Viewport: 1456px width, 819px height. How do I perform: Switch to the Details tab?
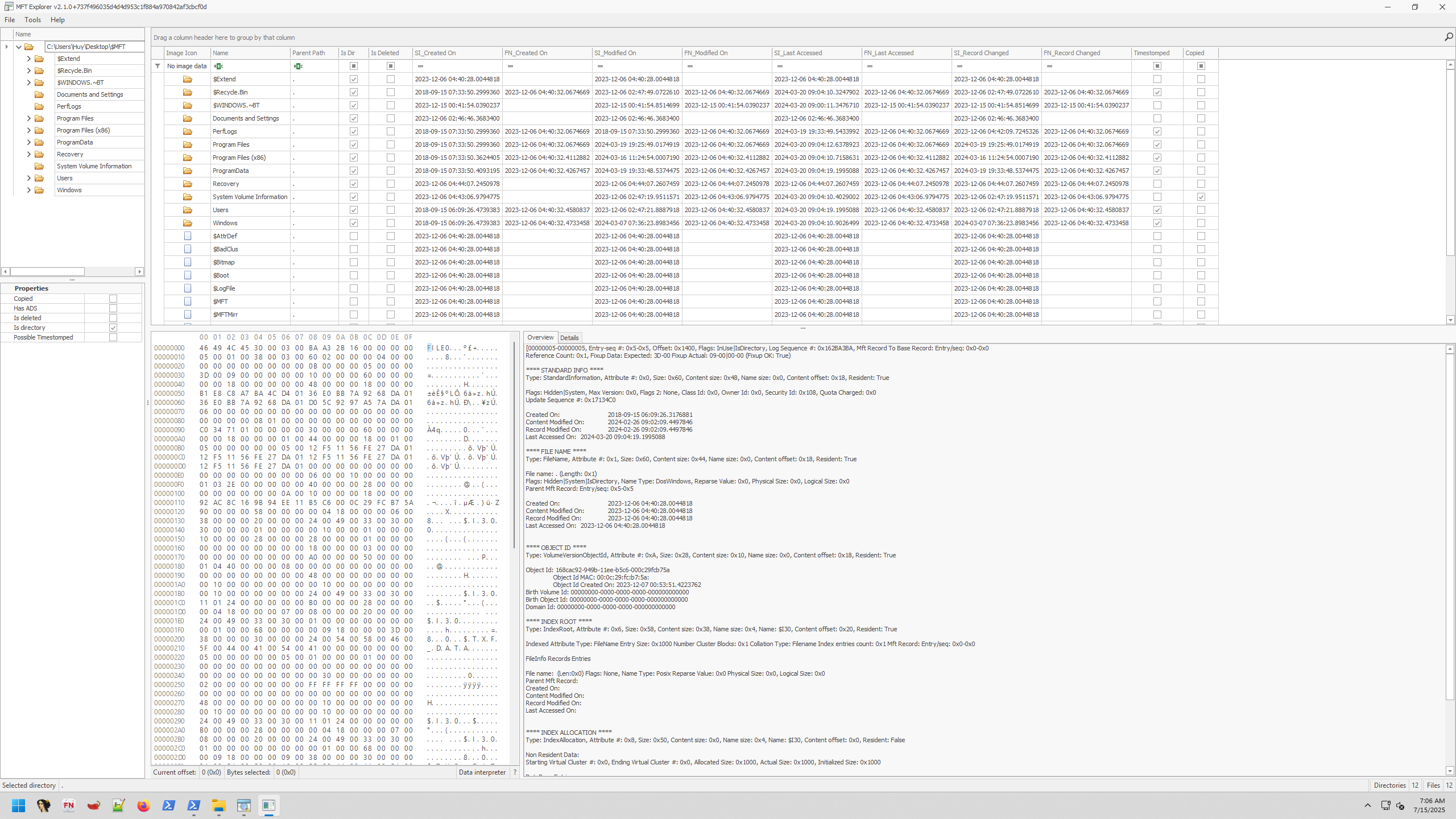click(569, 337)
